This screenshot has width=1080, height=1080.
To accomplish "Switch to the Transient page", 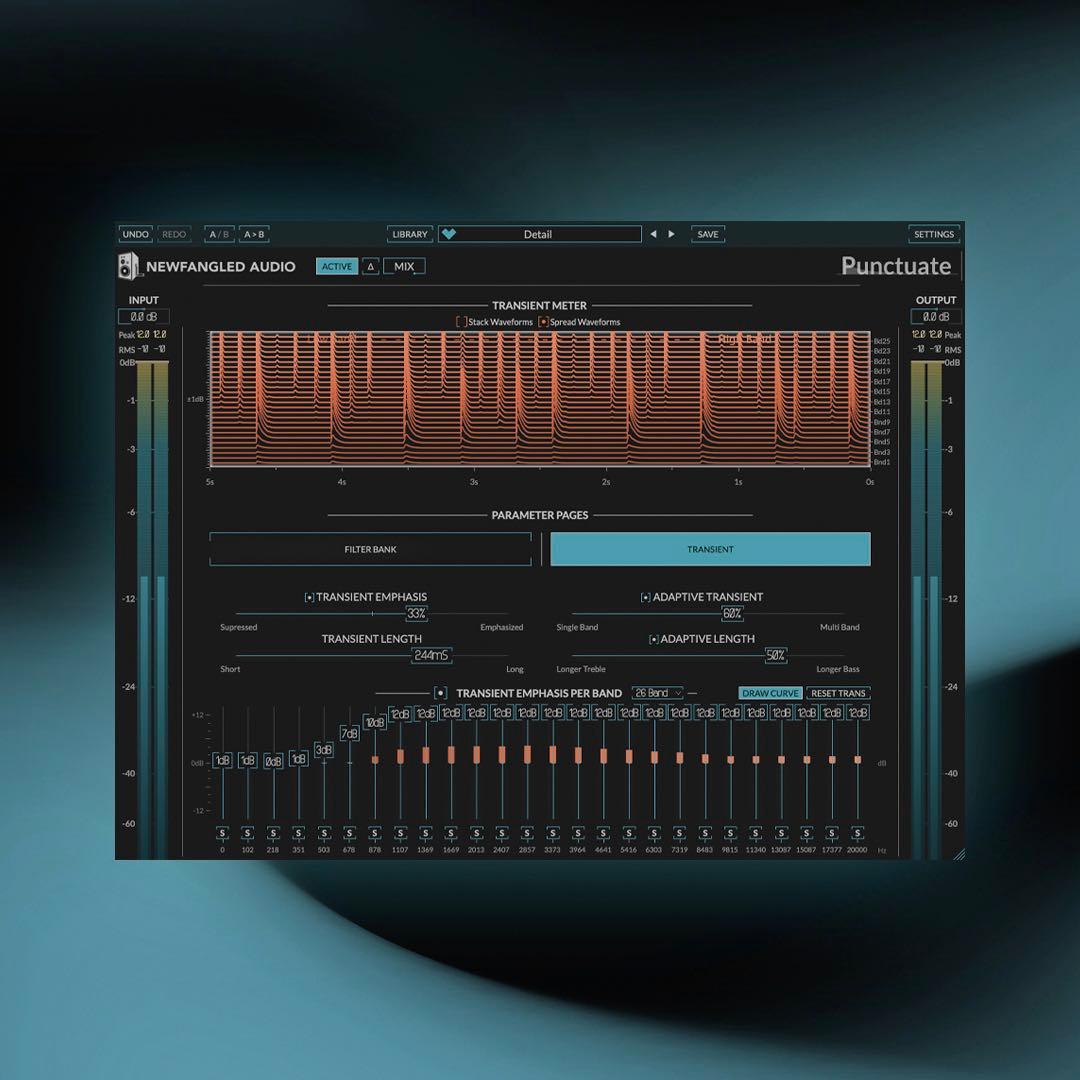I will pyautogui.click(x=710, y=549).
